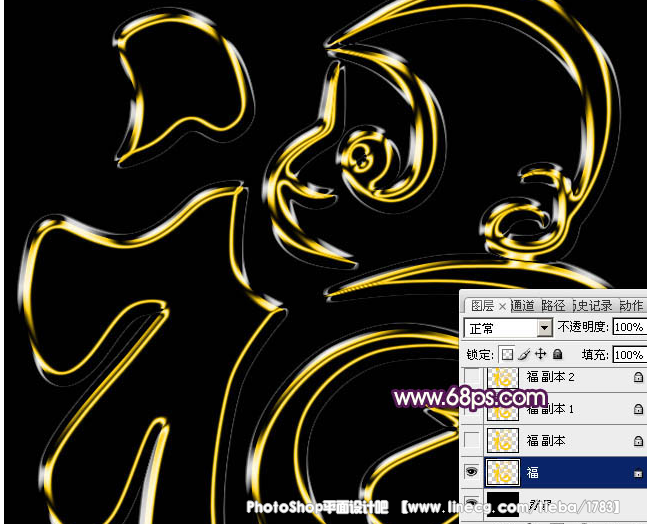Open the 动作 actions tab

tap(631, 306)
